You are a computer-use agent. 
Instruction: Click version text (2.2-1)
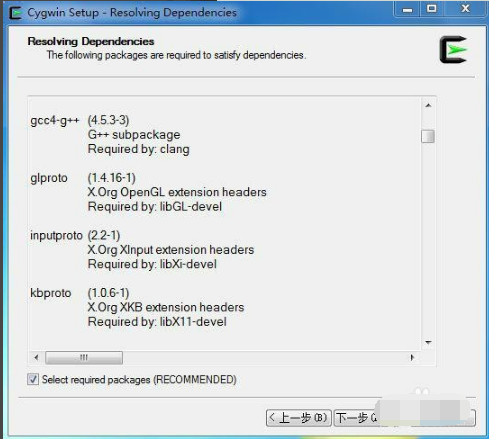pos(104,235)
